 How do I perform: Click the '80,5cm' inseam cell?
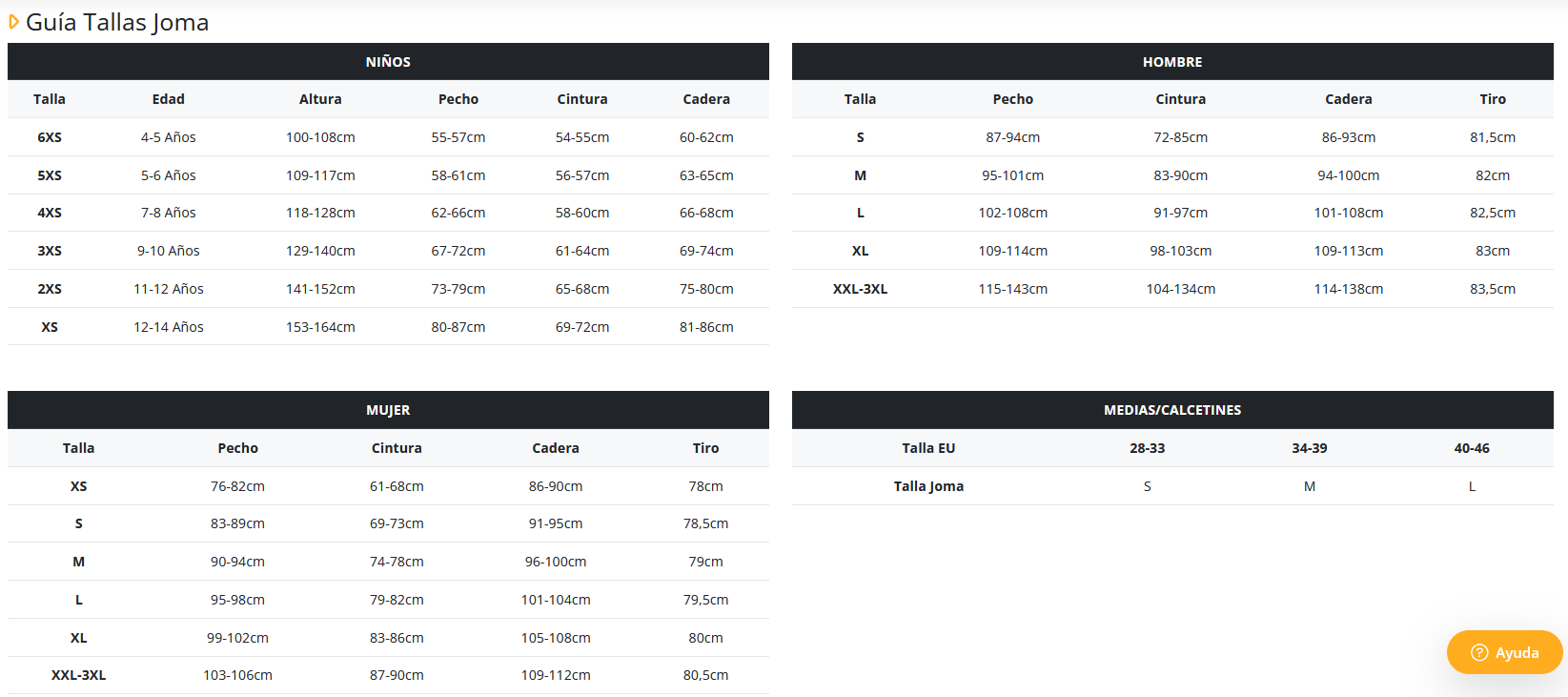[x=705, y=675]
